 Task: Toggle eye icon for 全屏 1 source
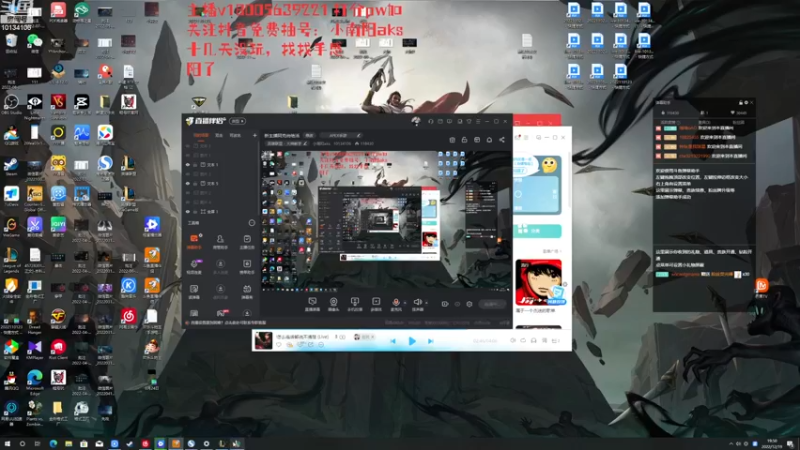coord(188,212)
